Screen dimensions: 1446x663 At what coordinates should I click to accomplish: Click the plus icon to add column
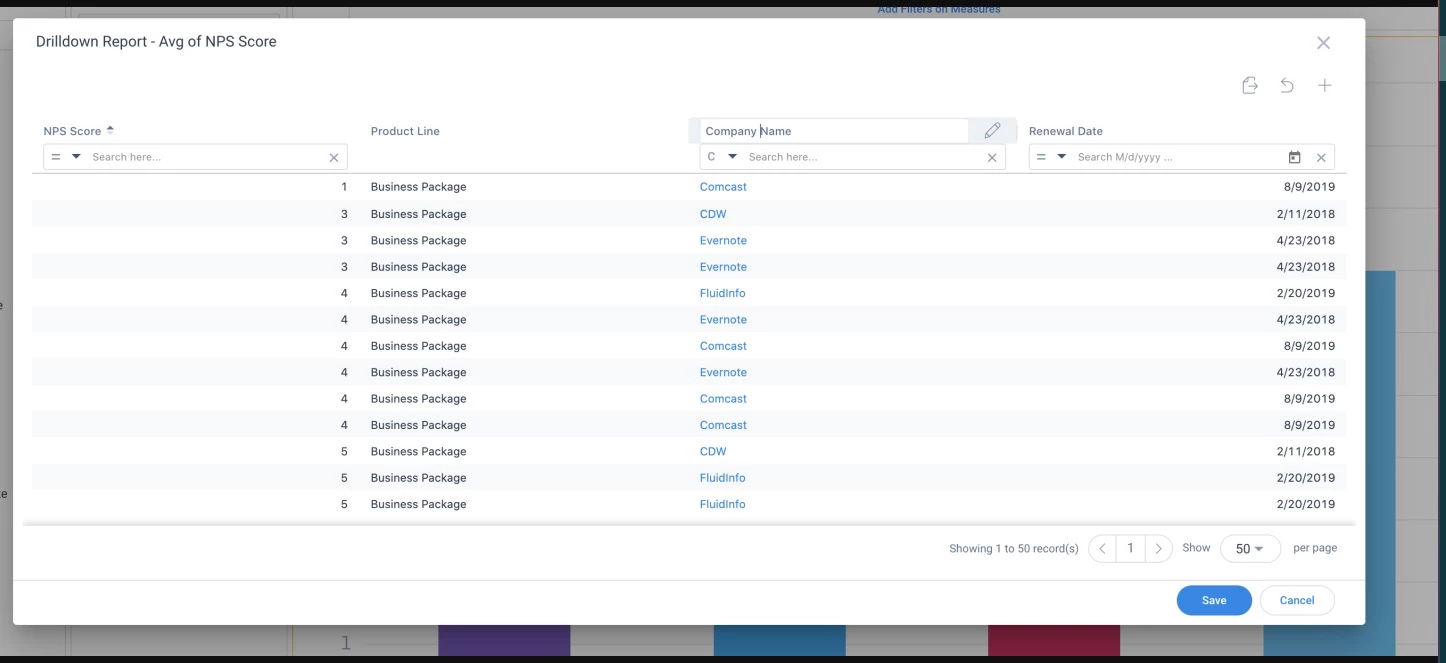tap(1324, 86)
